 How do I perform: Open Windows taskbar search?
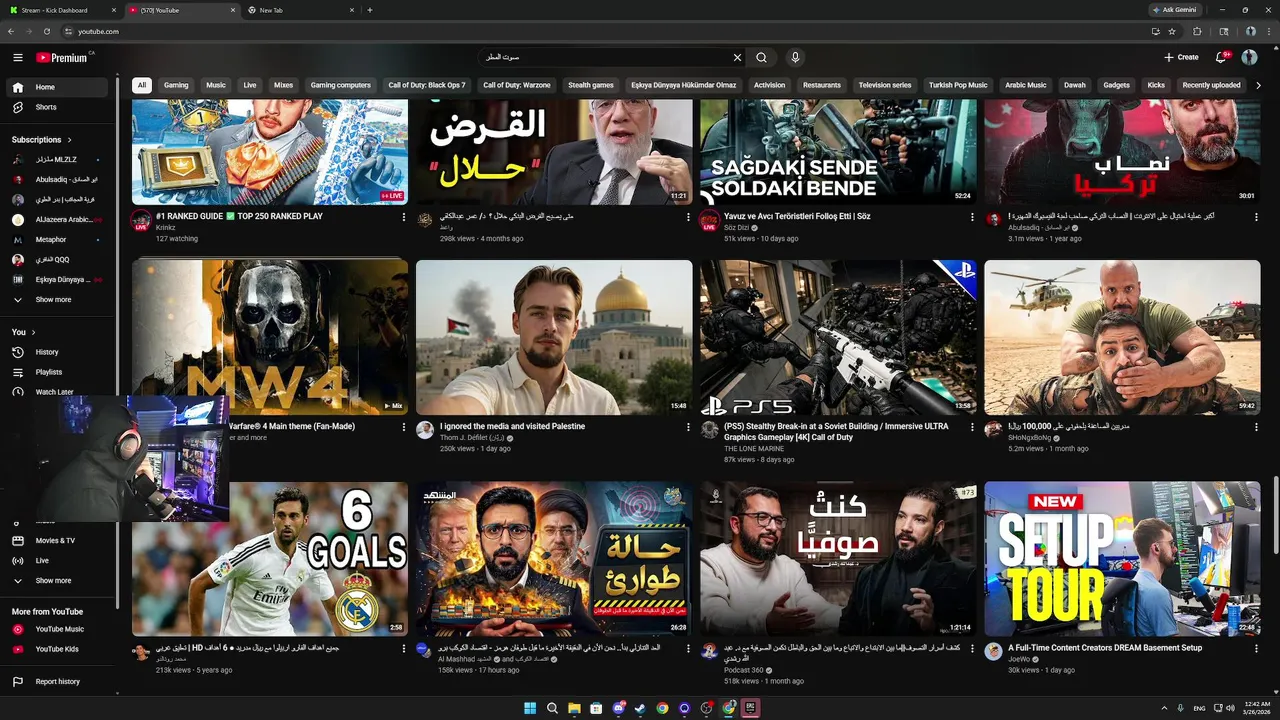click(x=552, y=708)
